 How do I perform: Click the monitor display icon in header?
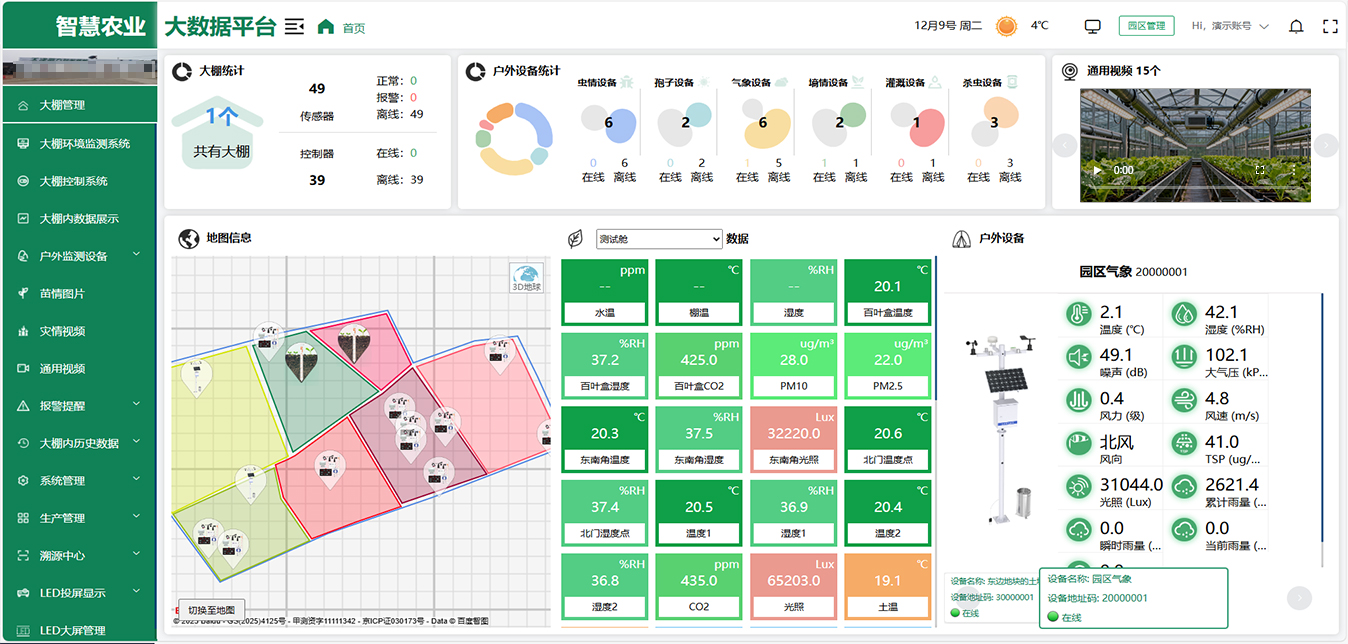1093,27
